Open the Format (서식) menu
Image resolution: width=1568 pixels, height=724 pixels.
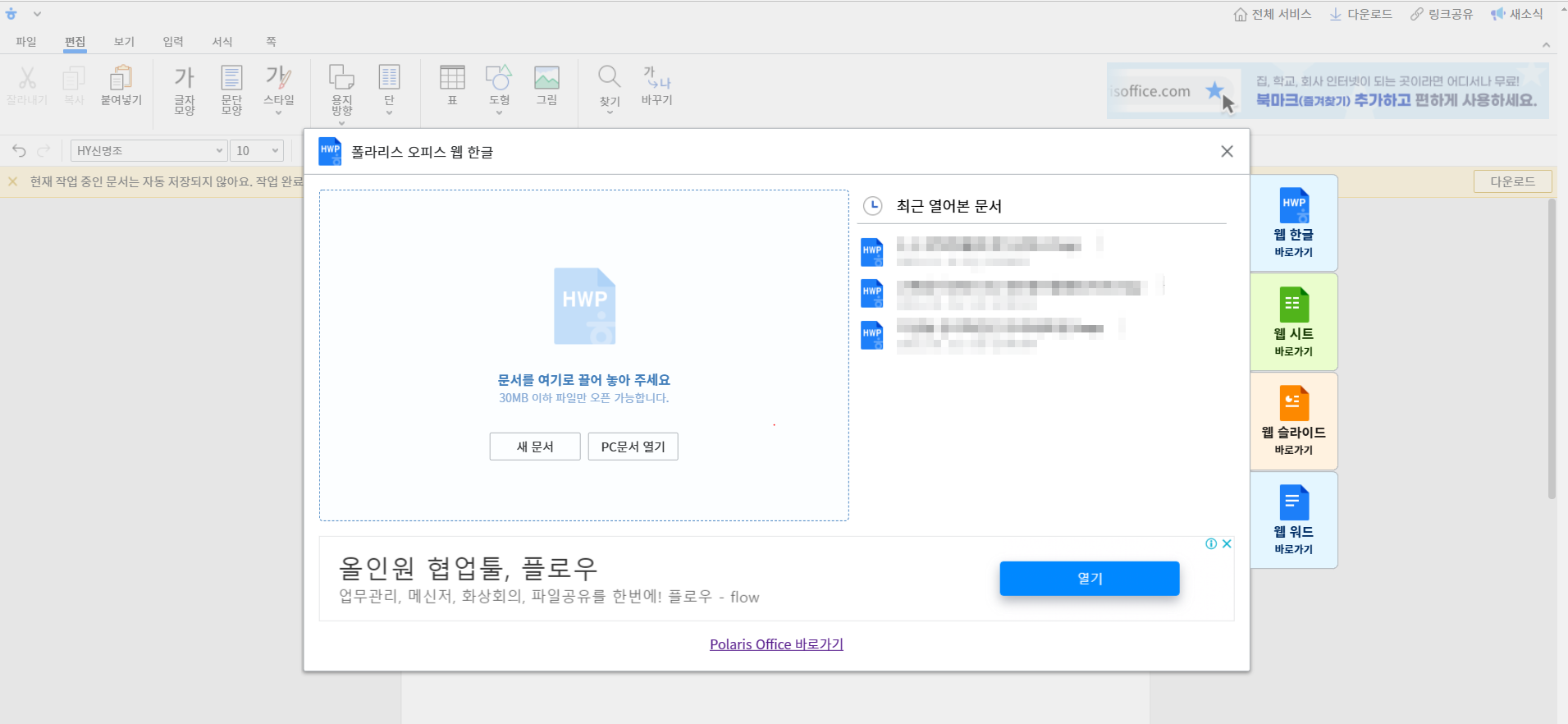coord(222,42)
